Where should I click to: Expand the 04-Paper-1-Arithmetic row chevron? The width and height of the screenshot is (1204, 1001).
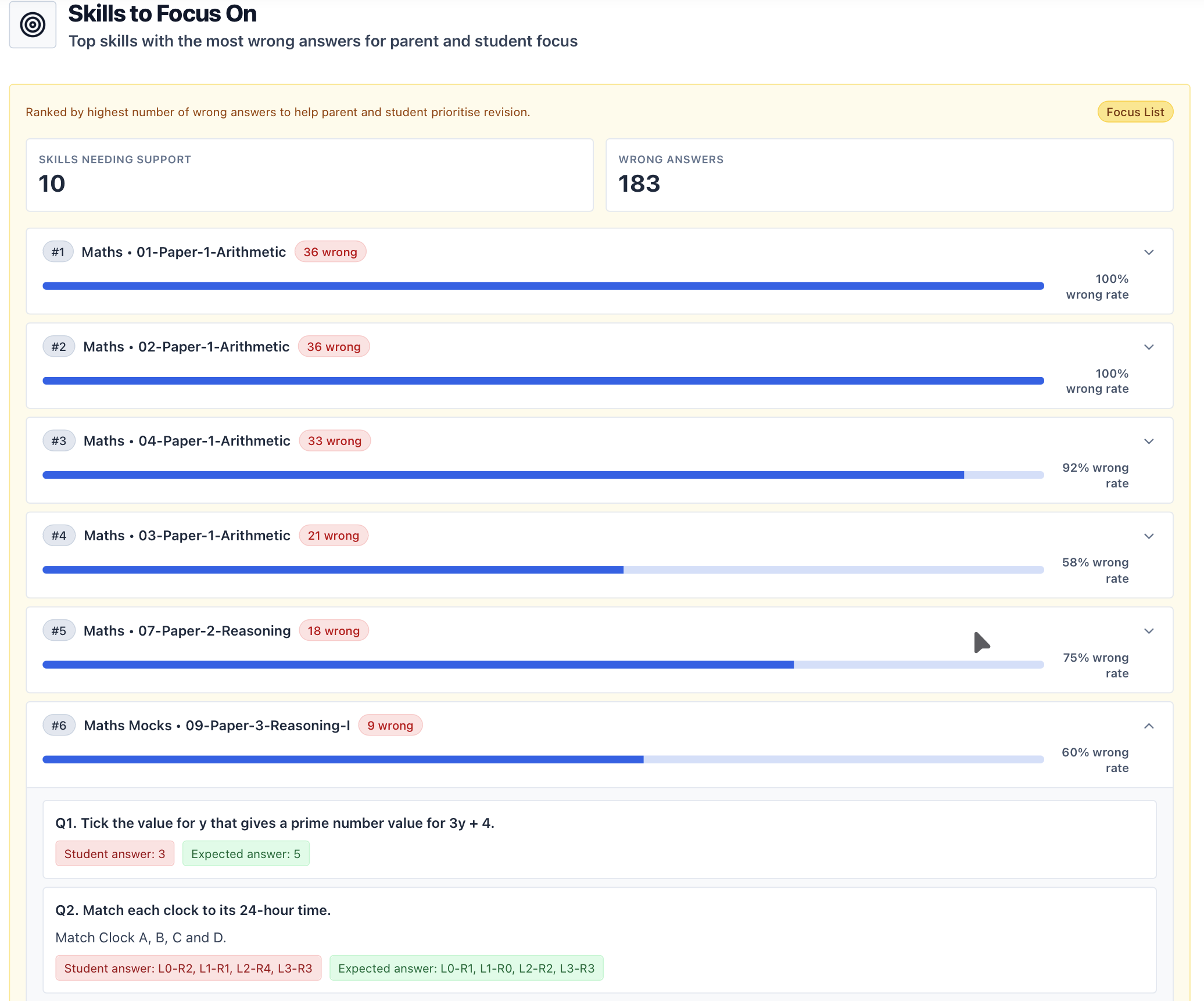[x=1148, y=441]
